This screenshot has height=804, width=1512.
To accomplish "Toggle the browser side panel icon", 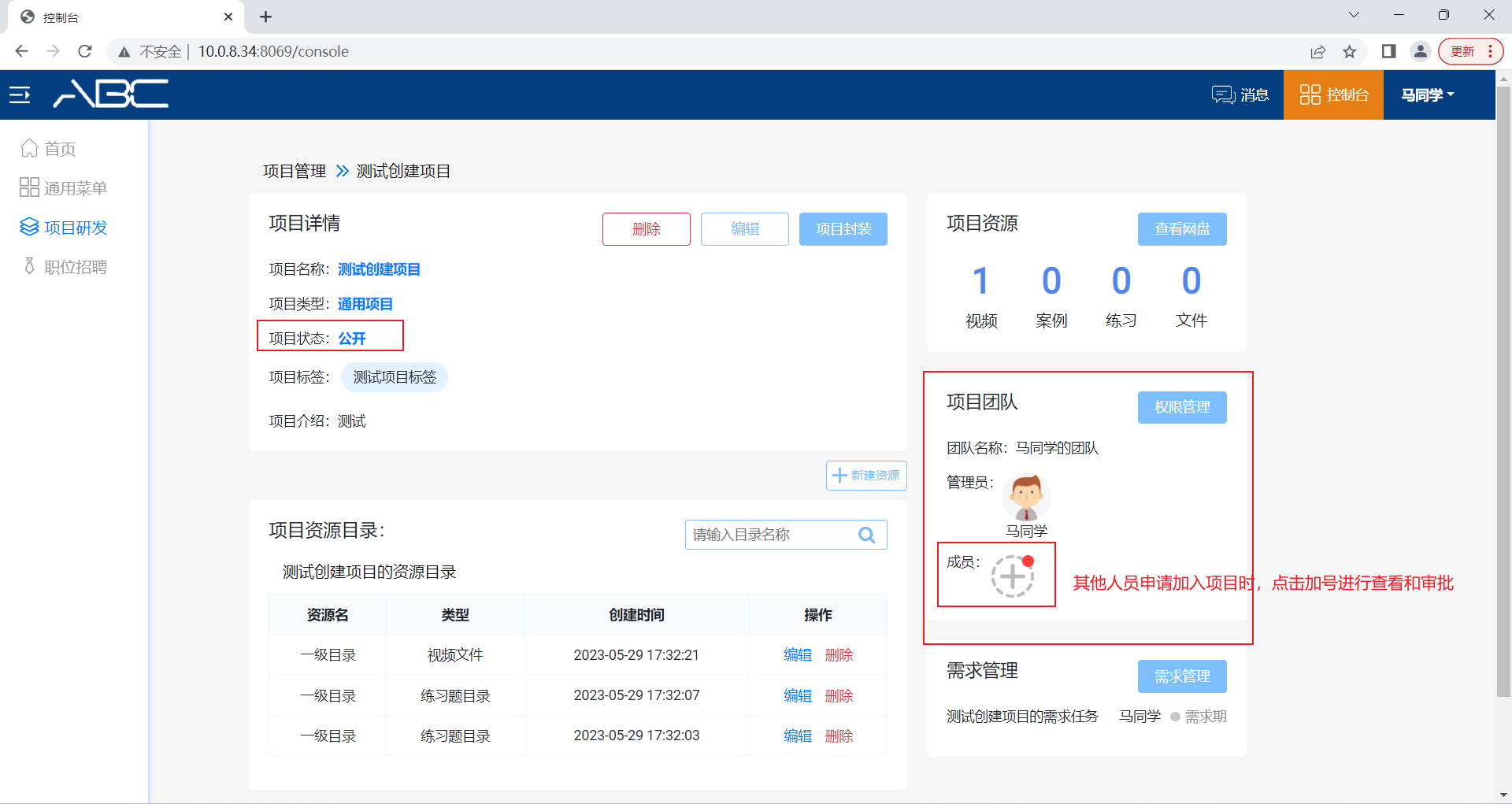I will [x=1389, y=51].
